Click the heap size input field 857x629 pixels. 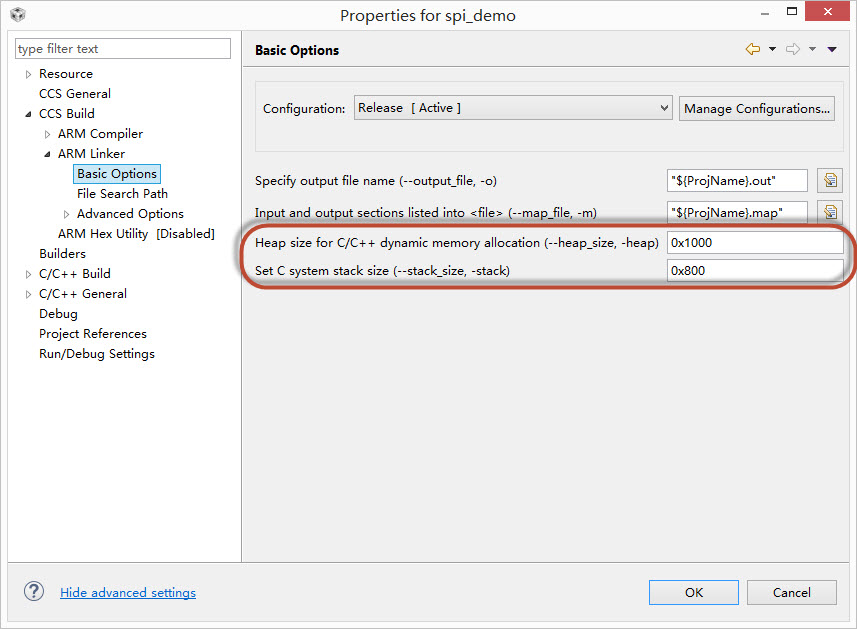click(754, 243)
